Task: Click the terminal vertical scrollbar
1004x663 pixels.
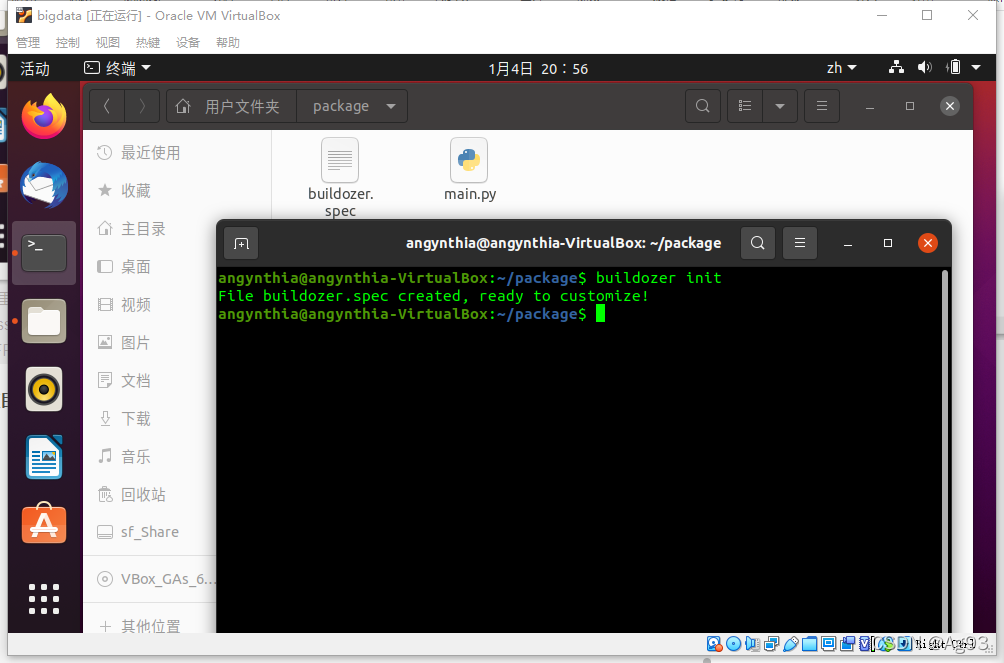Action: tap(944, 450)
